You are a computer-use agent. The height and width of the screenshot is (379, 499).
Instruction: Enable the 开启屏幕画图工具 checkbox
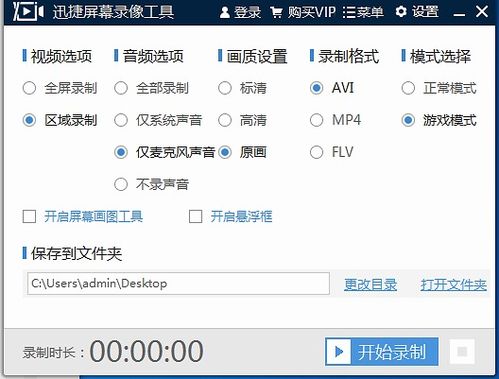[29, 216]
